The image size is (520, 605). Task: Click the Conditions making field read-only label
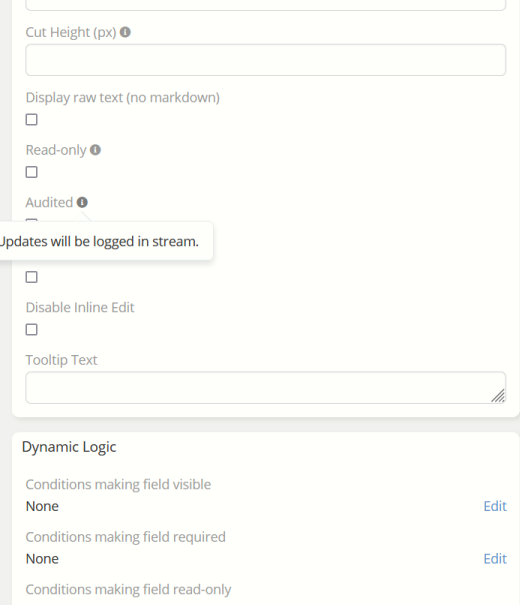click(x=128, y=590)
